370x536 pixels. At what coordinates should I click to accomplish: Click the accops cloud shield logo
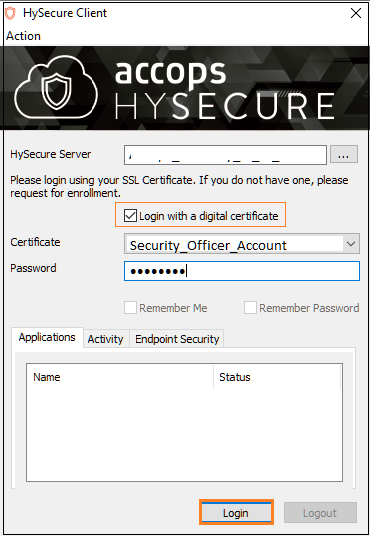coord(56,88)
